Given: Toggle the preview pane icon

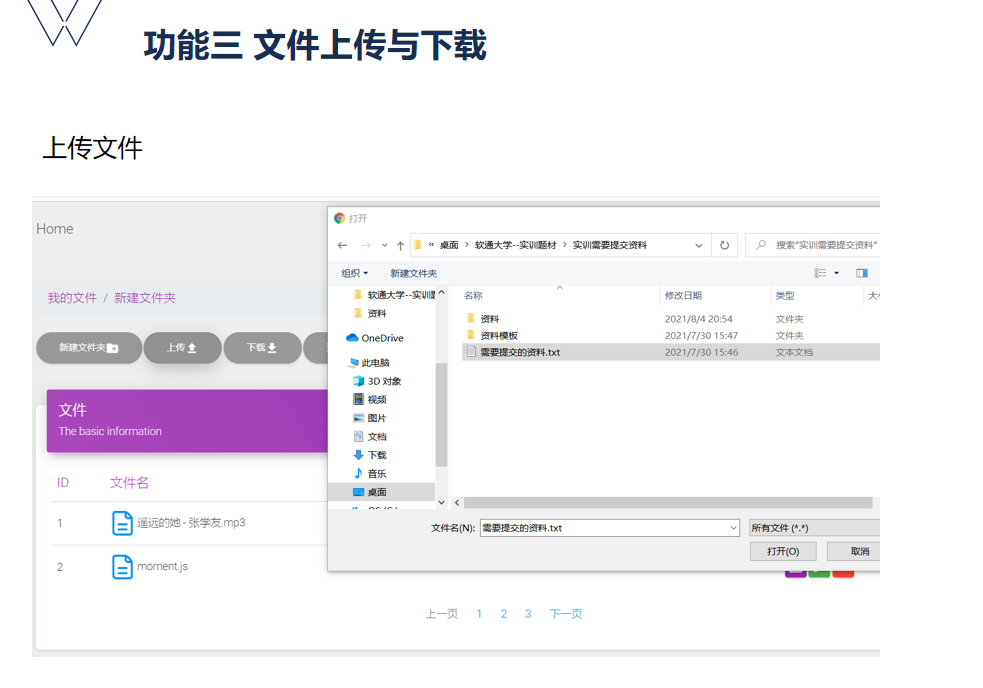Looking at the screenshot, I should [862, 273].
